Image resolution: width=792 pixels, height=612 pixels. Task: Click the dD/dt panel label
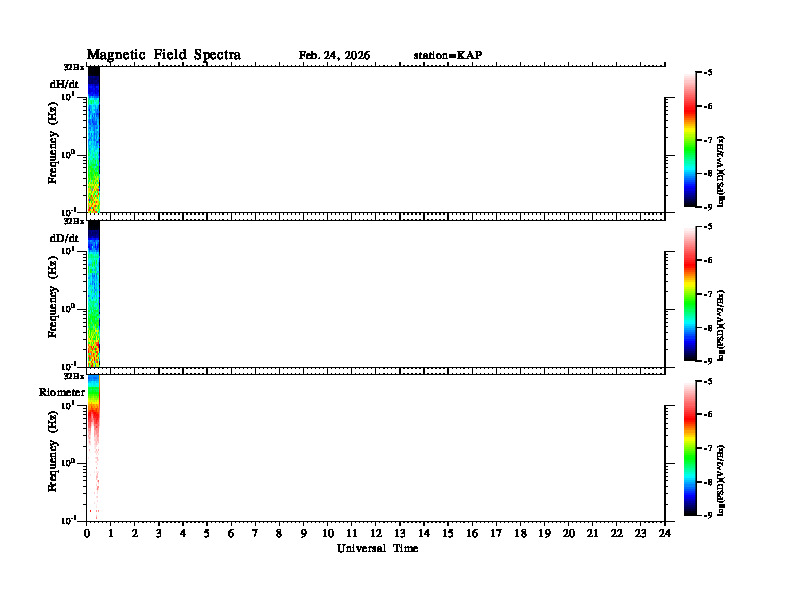click(x=64, y=238)
